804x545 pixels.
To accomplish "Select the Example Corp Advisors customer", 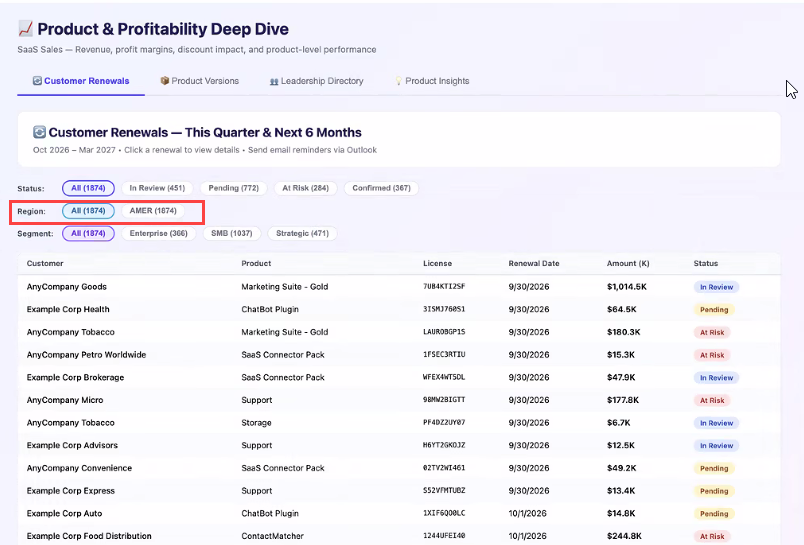I will pos(72,445).
